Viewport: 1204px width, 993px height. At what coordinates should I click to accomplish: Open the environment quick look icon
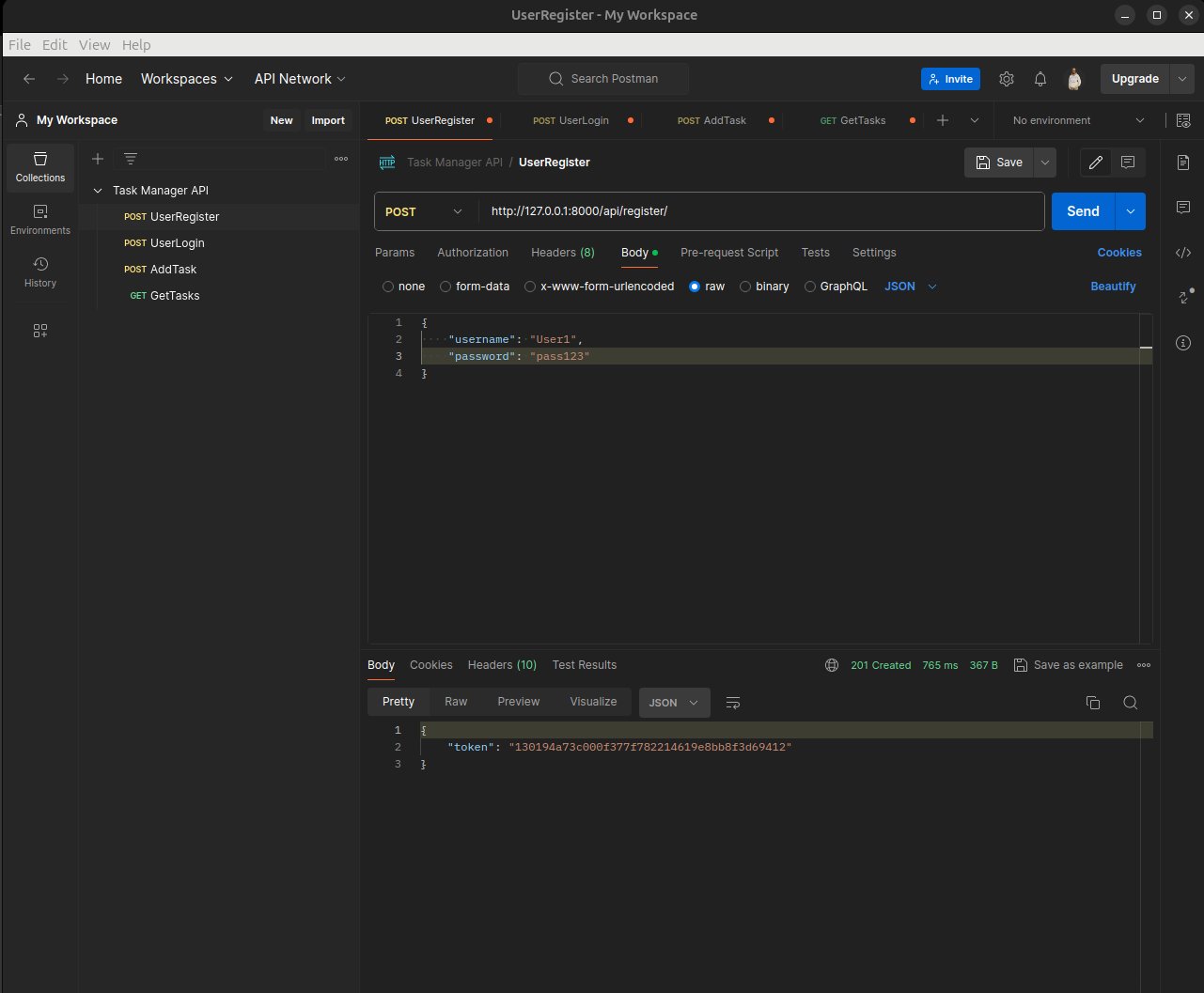coord(1183,120)
